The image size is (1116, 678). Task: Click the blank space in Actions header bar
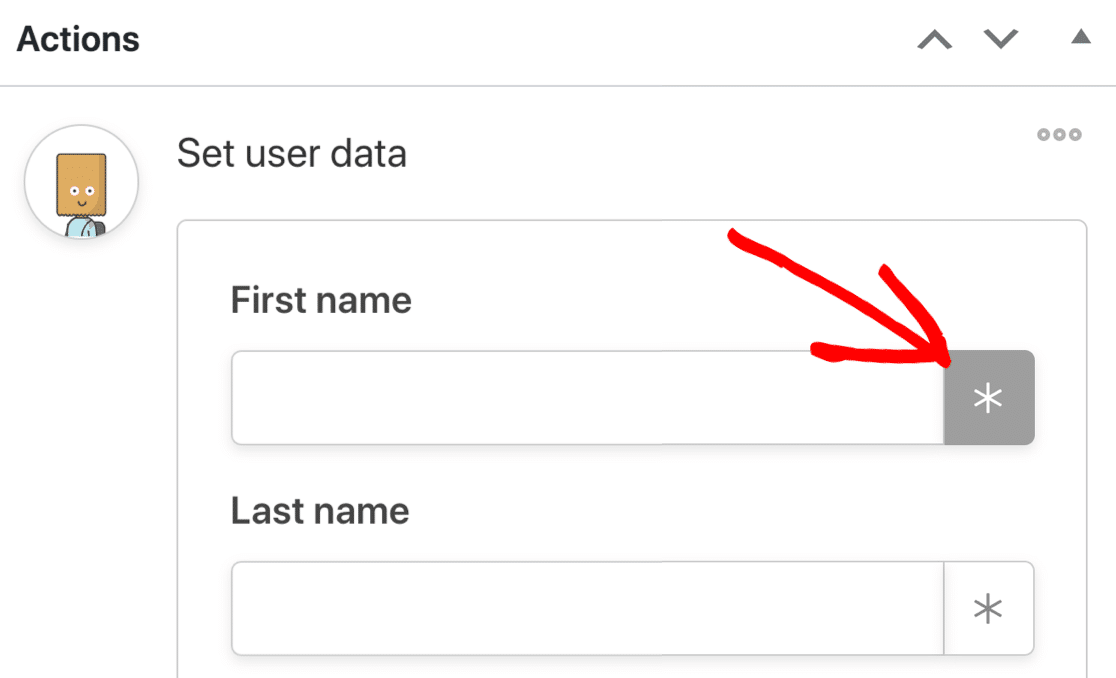pyautogui.click(x=520, y=40)
